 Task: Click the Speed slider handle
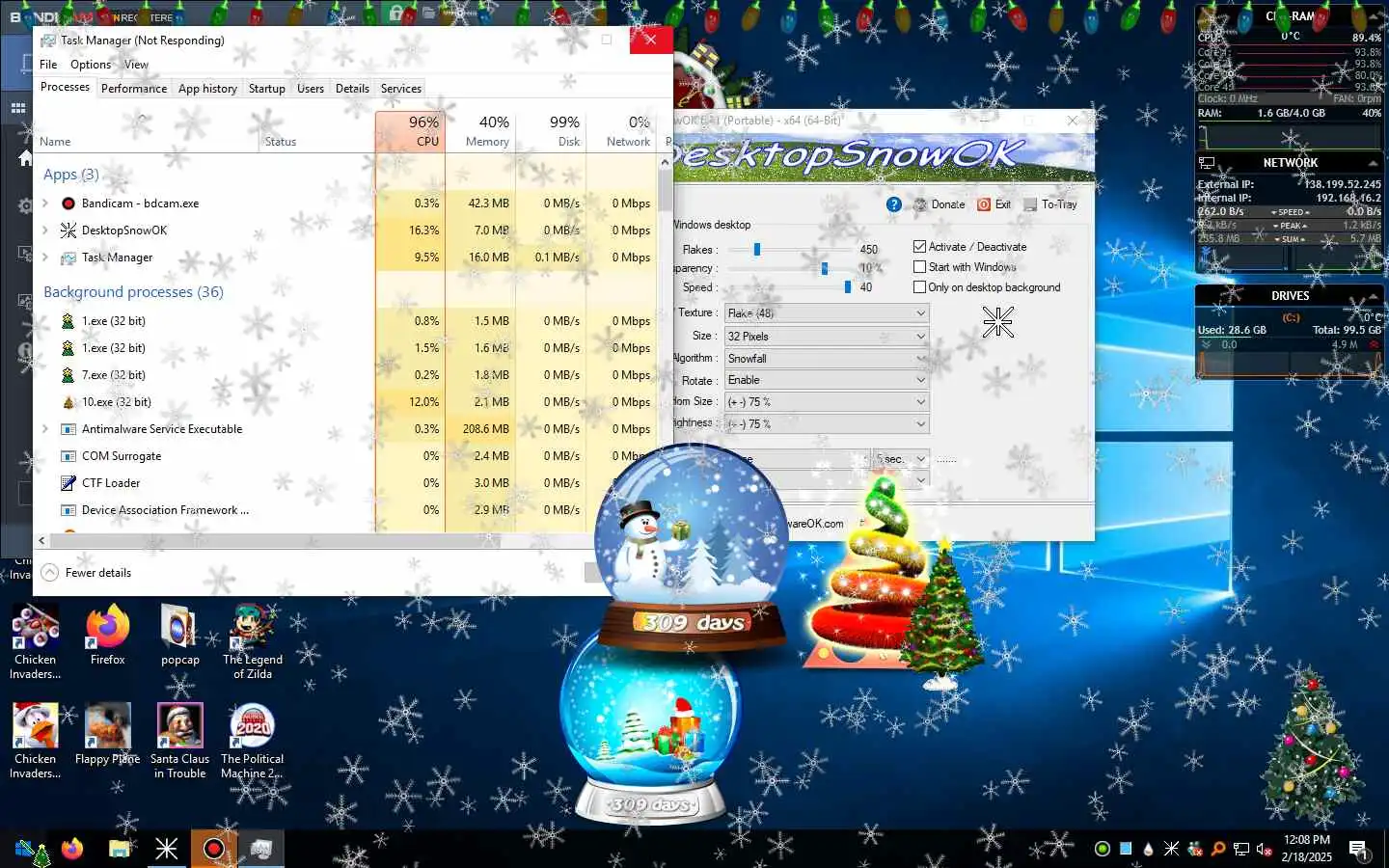tap(847, 287)
